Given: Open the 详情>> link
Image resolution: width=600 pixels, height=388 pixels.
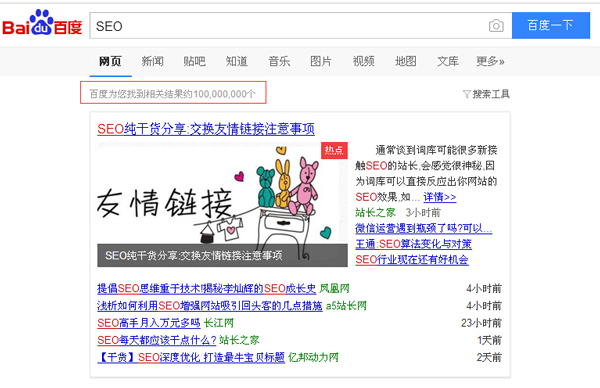Looking at the screenshot, I should pos(440,197).
